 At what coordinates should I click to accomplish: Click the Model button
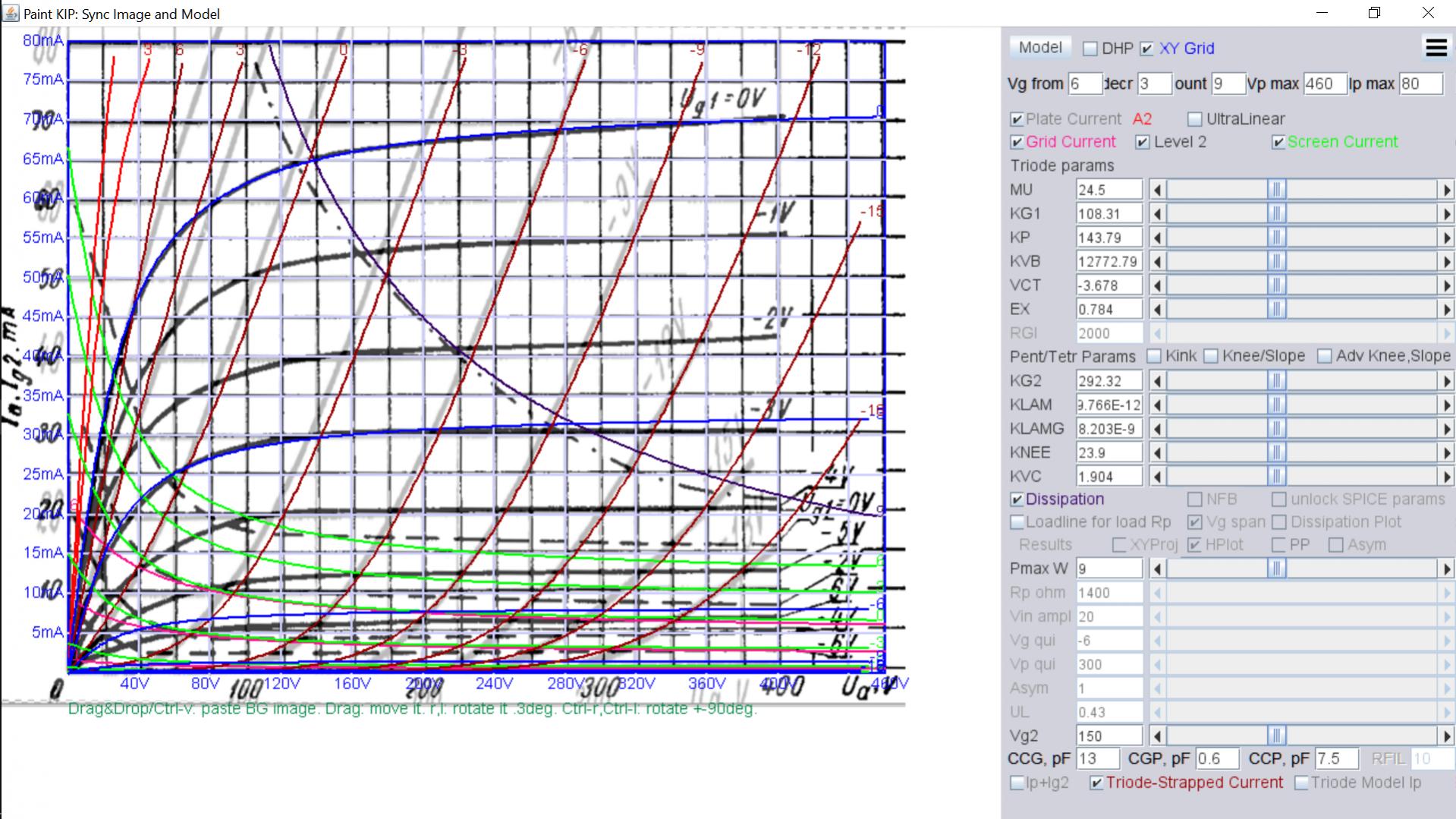click(1040, 47)
